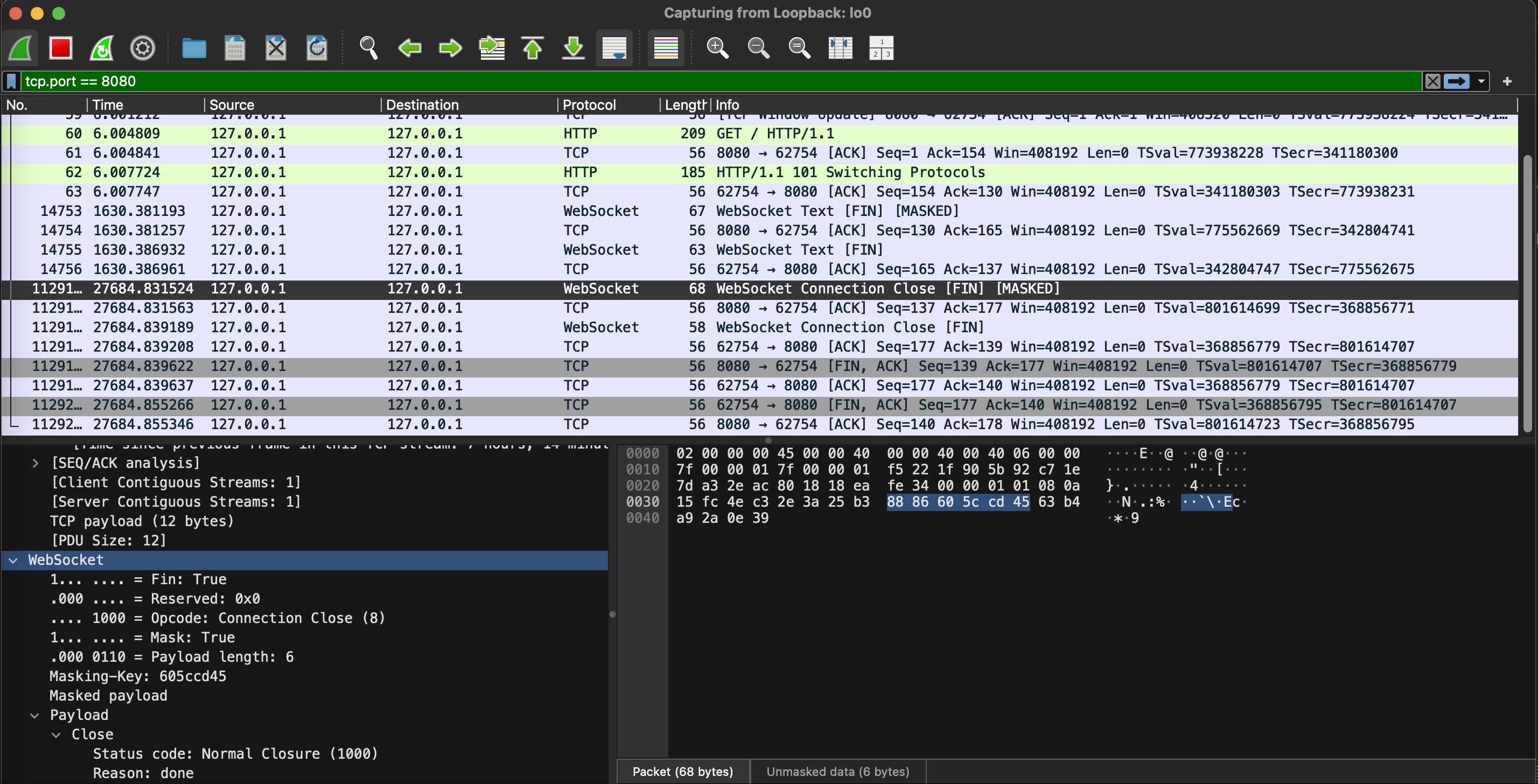
Task: Collapse the WebSocket protocol section
Action: click(13, 559)
